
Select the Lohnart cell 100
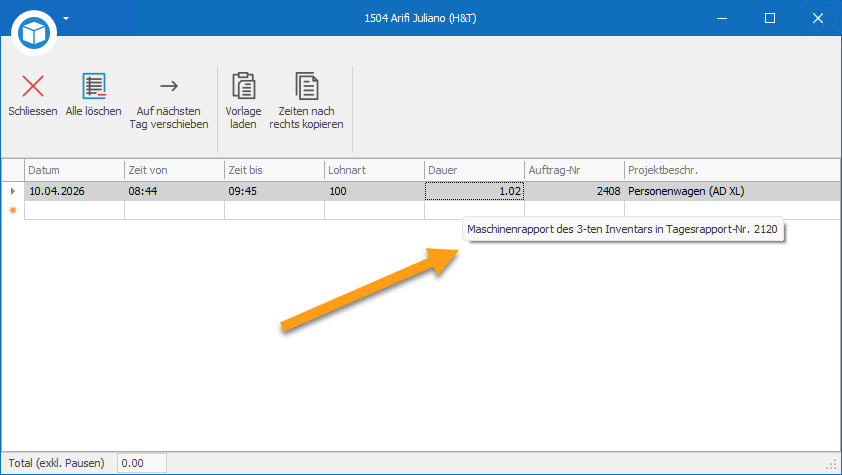pos(374,191)
